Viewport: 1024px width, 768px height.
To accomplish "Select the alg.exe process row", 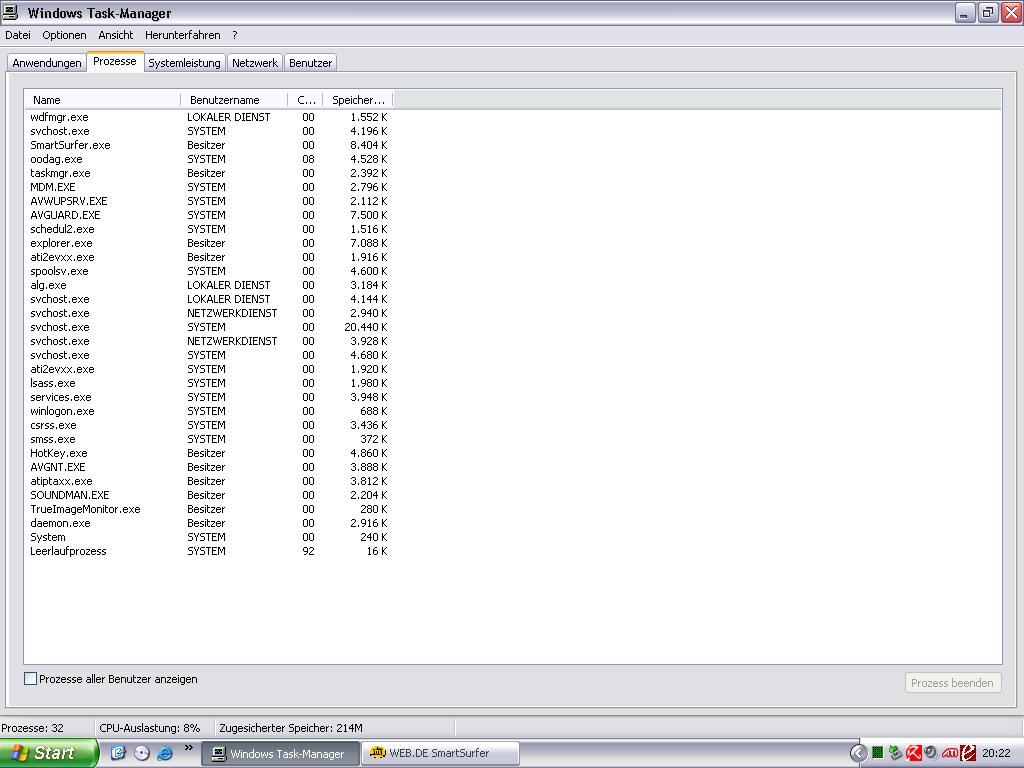I will (x=208, y=285).
